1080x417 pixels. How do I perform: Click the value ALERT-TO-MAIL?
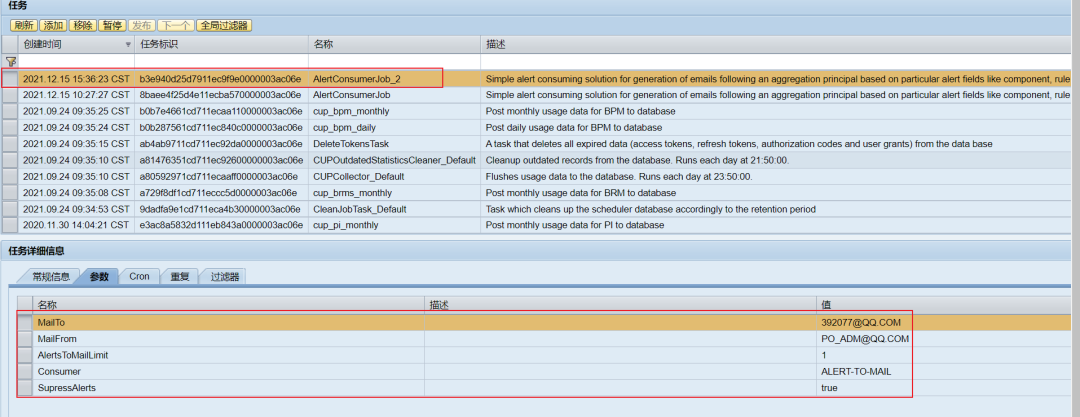tap(856, 372)
